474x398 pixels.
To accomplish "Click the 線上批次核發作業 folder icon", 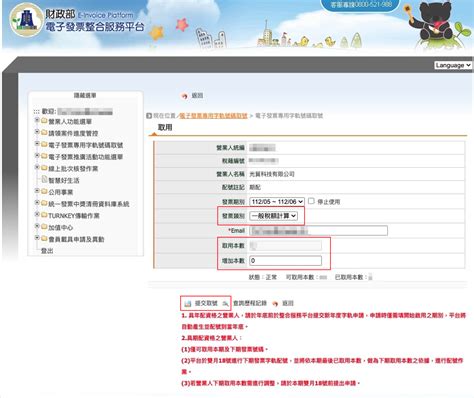I will (44, 168).
